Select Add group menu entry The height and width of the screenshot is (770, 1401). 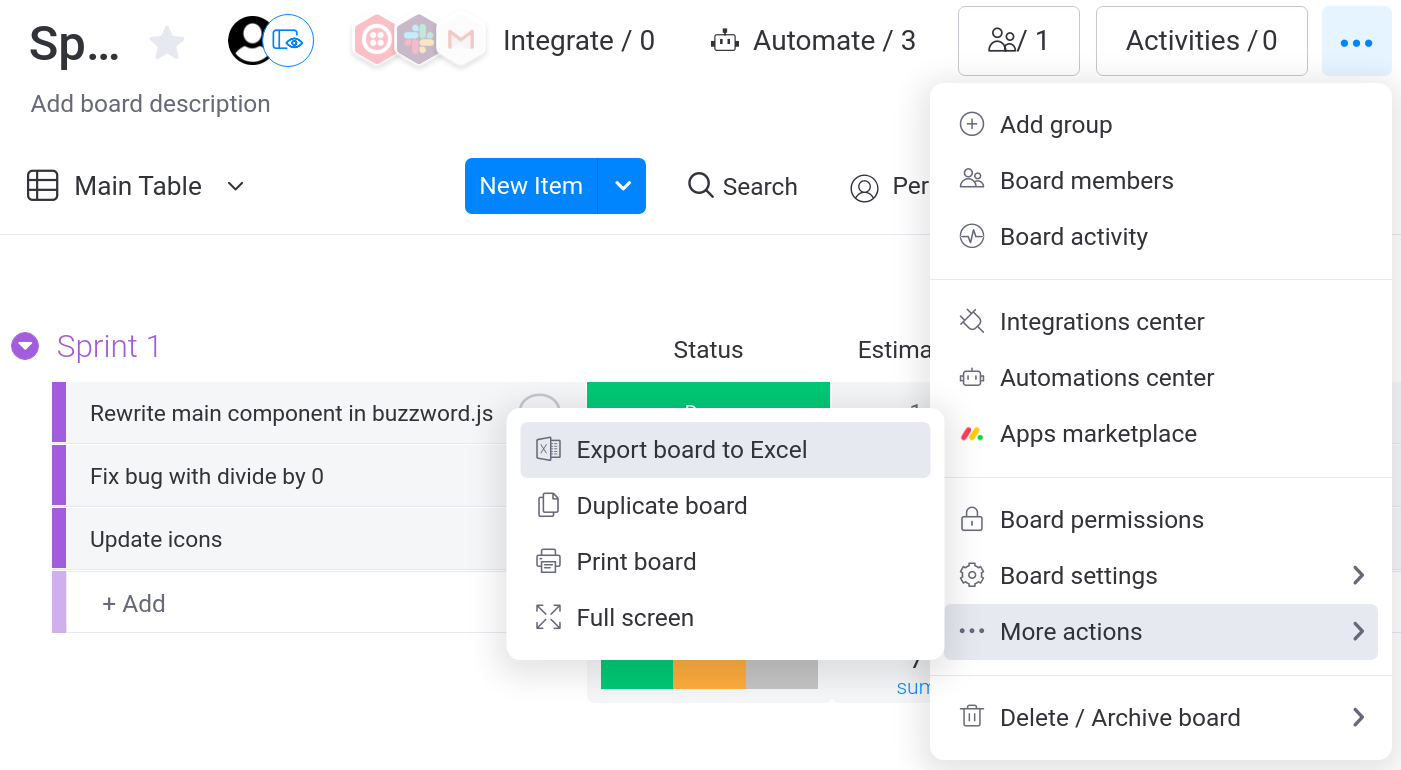pyautogui.click(x=1161, y=124)
